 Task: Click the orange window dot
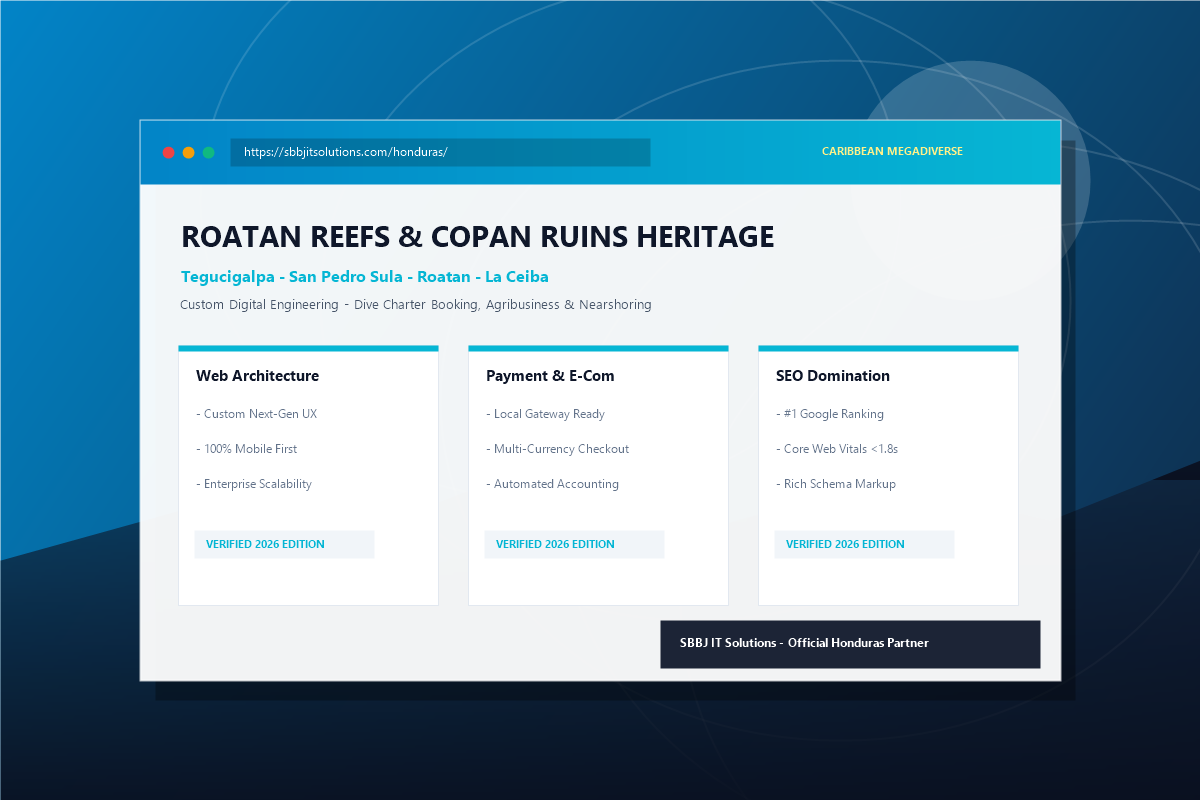pyautogui.click(x=188, y=152)
